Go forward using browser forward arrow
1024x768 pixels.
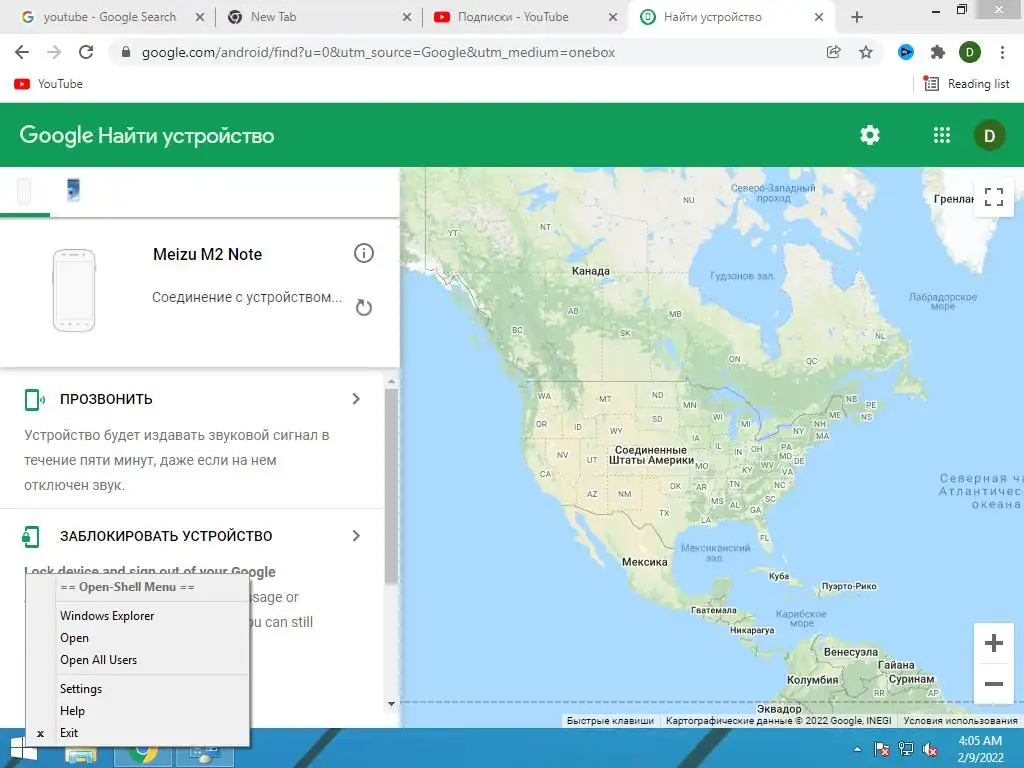coord(54,52)
